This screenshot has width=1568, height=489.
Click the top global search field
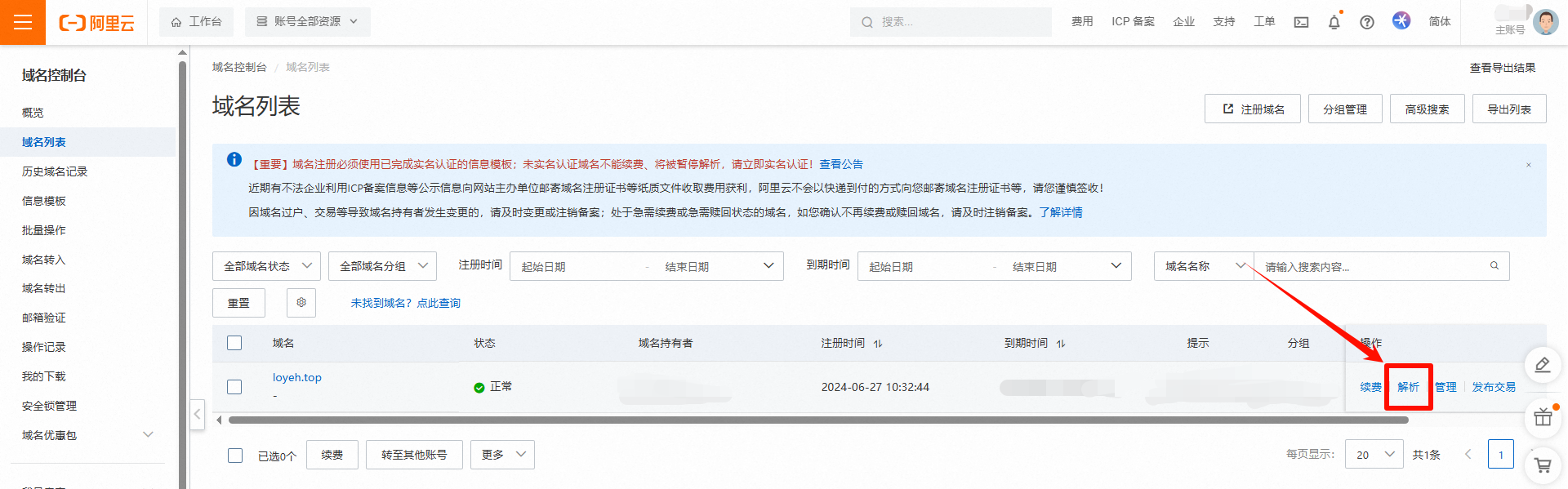[951, 22]
